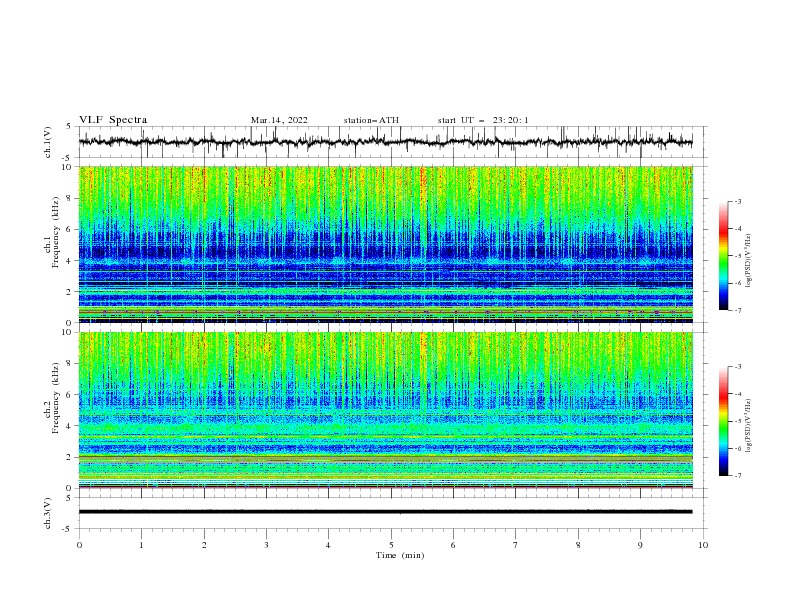Viewport: 792px width, 612px height.
Task: Click the ch.1 "Frequency (kHz)" axis label
Action: click(x=56, y=233)
